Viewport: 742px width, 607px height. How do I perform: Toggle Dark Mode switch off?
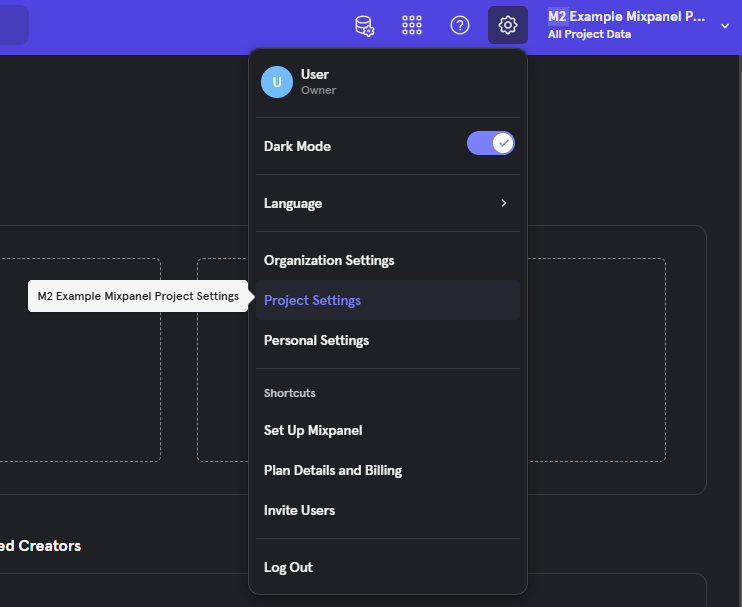490,143
